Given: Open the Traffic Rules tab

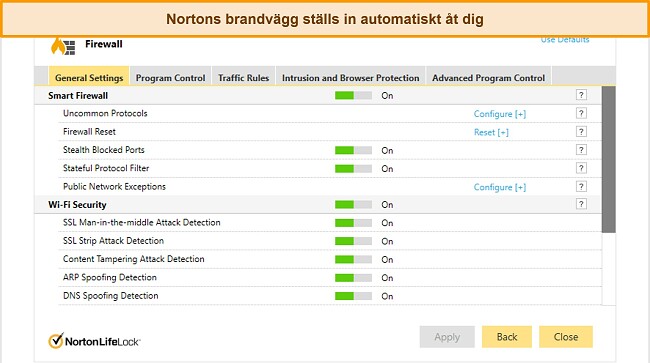Looking at the screenshot, I should coord(243,77).
